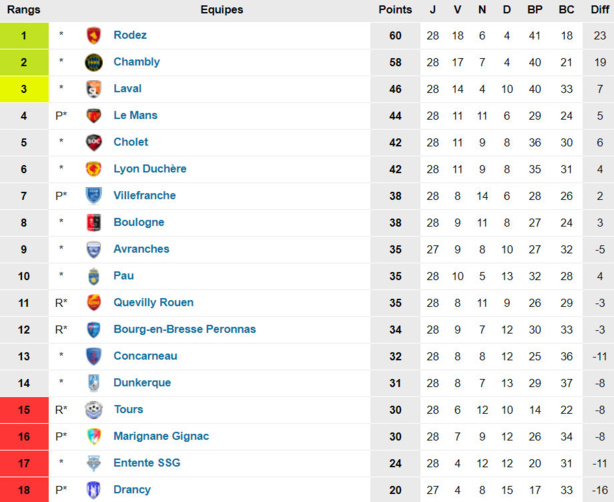Open Bourg-en-Bresse Peronnas team link
This screenshot has width=614, height=502.
[x=184, y=329]
